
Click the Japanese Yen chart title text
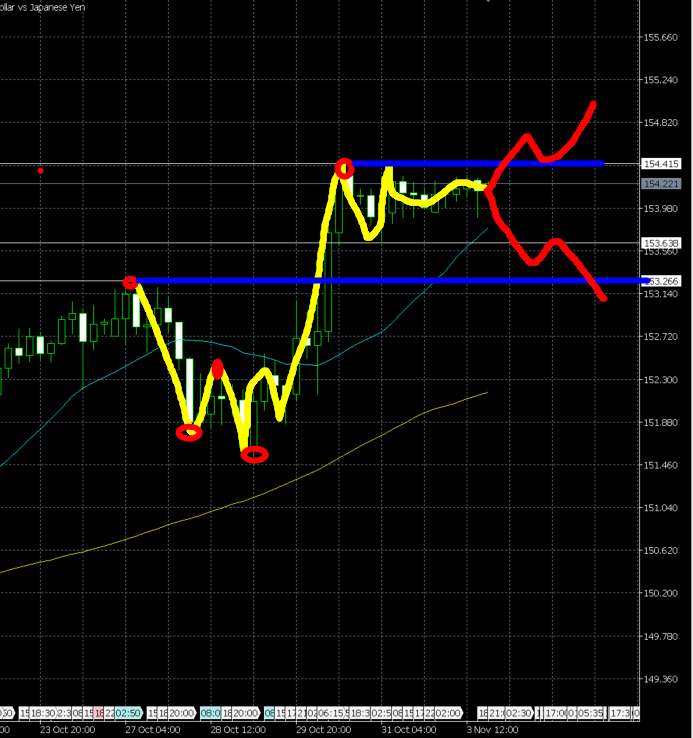coord(40,8)
